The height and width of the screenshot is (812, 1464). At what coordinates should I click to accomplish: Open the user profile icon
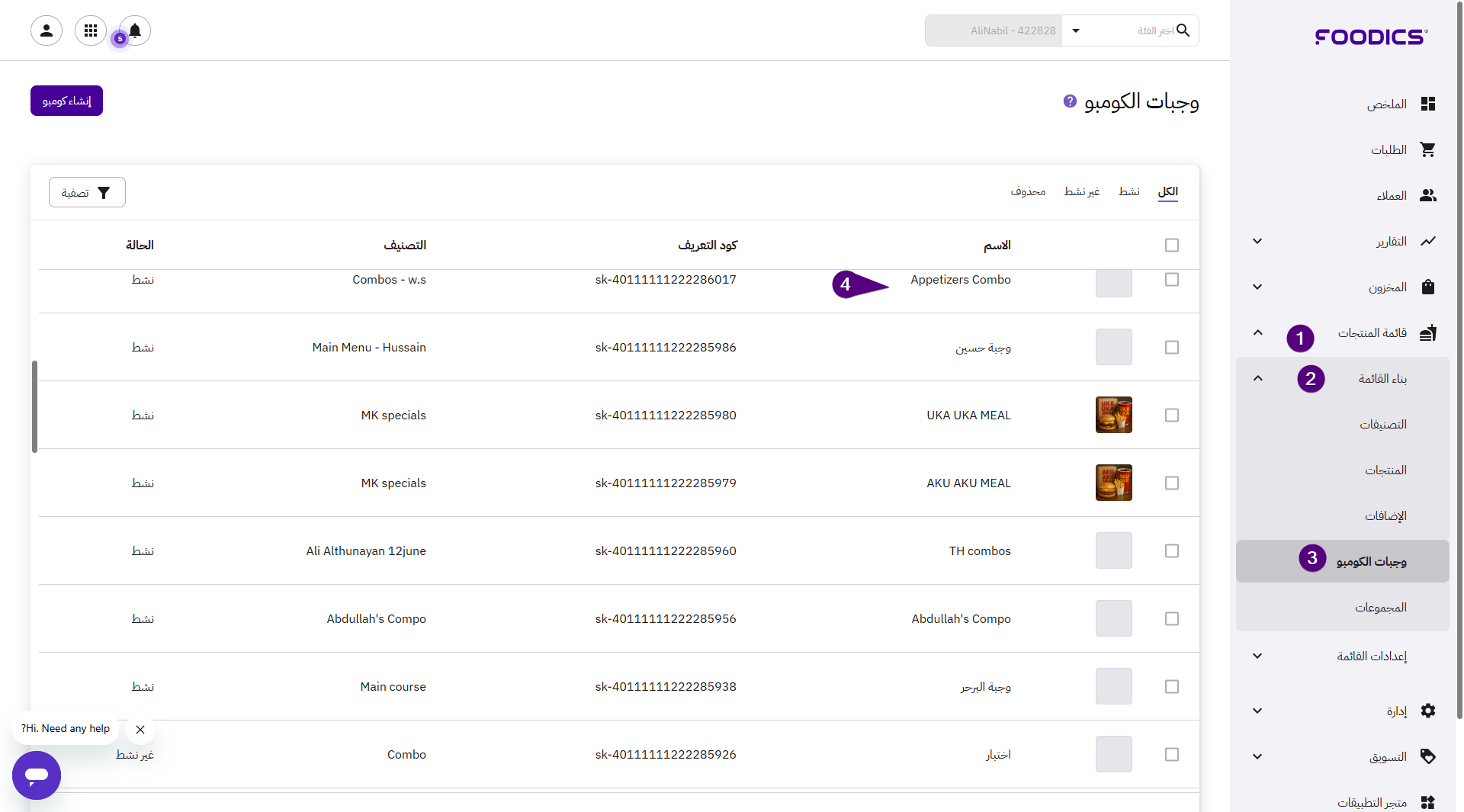pyautogui.click(x=47, y=30)
